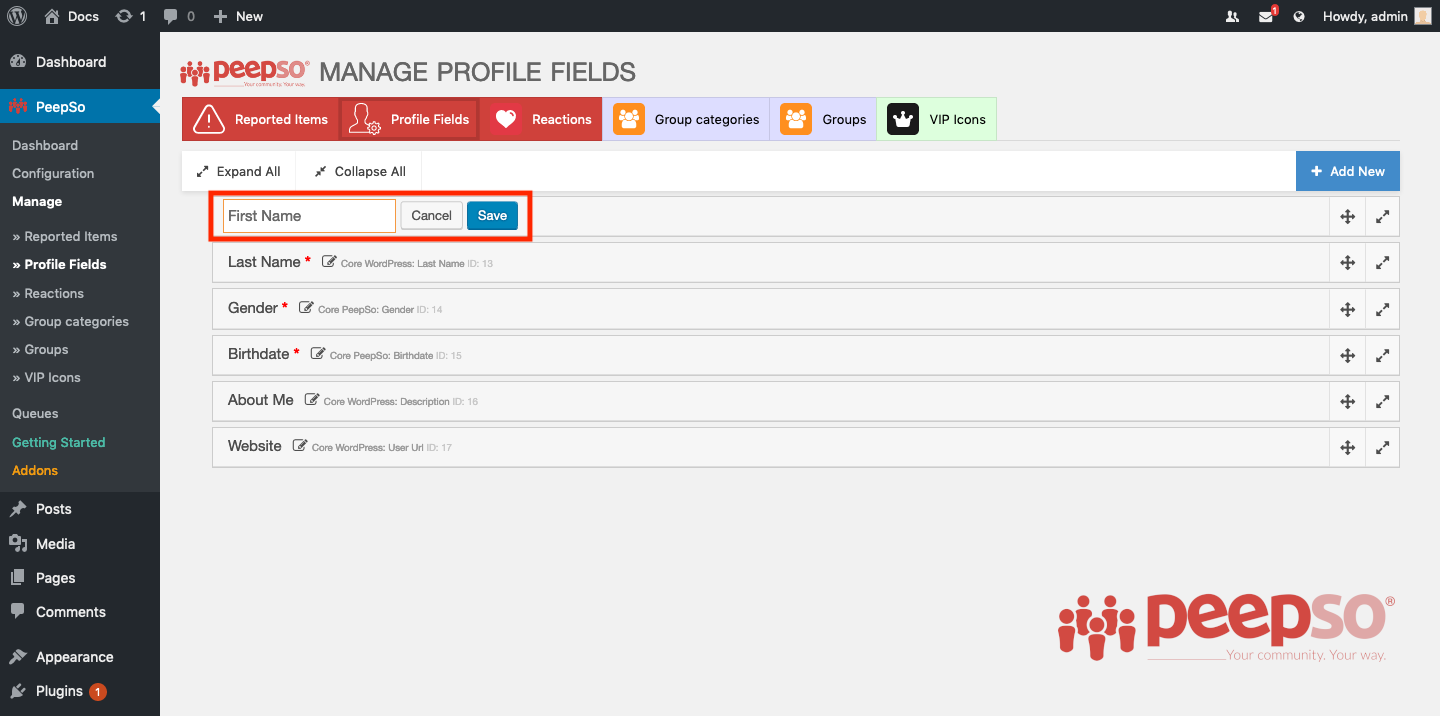Screen dimensions: 1440x716
Task: Go to » Group categories in sidebar
Action: (x=70, y=321)
